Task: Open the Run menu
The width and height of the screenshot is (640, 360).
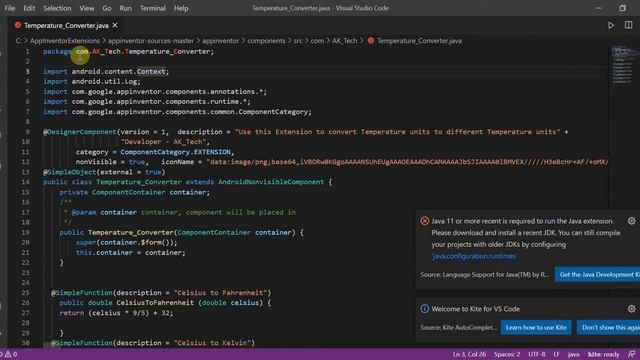Action: pos(126,8)
